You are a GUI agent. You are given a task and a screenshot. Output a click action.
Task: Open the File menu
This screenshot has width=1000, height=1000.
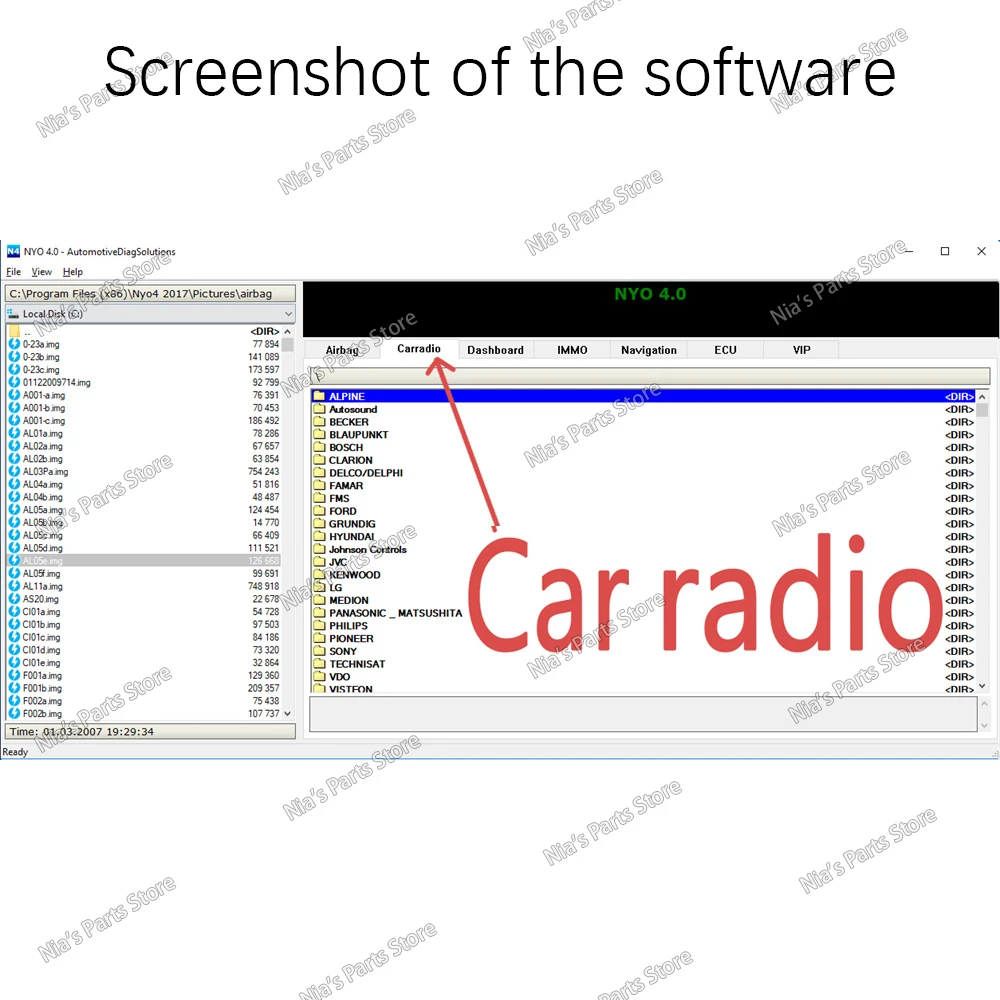(13, 272)
